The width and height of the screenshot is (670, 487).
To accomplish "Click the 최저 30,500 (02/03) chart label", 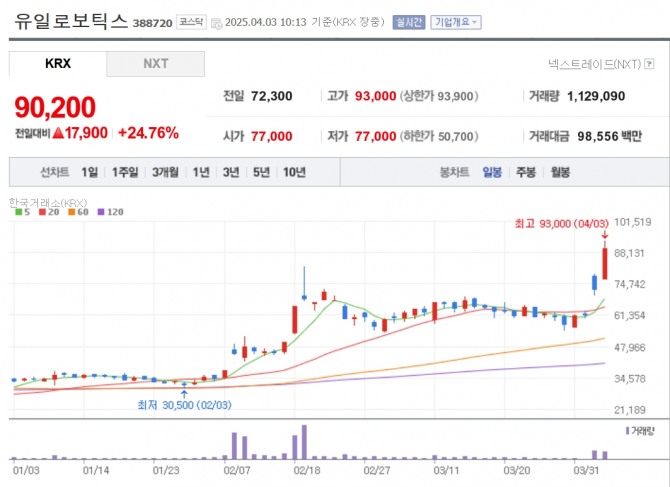I will pos(184,405).
